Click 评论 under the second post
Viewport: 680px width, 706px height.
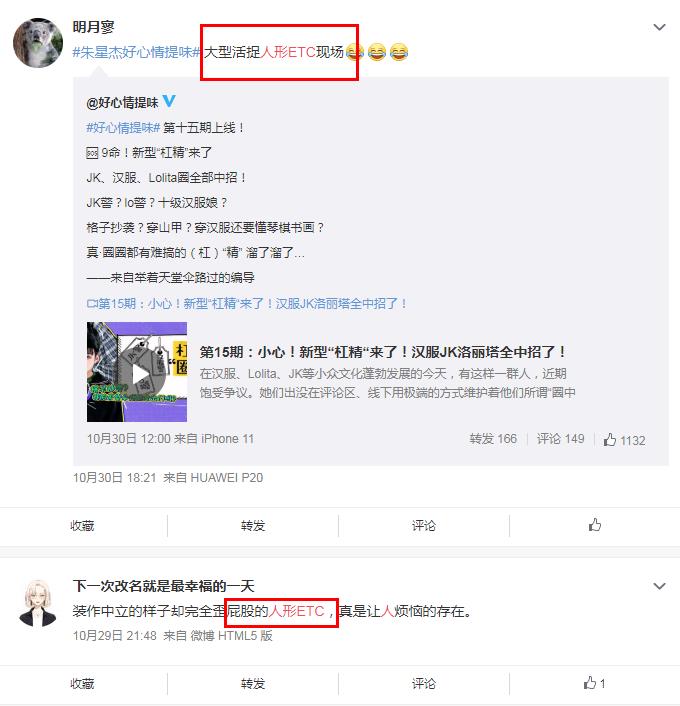pyautogui.click(x=424, y=683)
